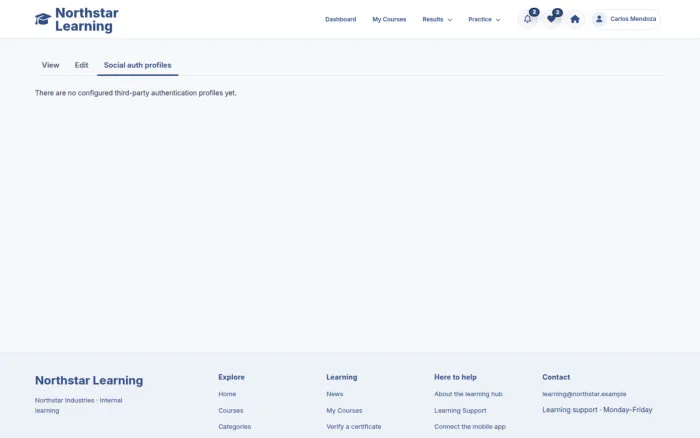Click Learning support Monday–Friday text
The image size is (700, 438).
coord(597,410)
